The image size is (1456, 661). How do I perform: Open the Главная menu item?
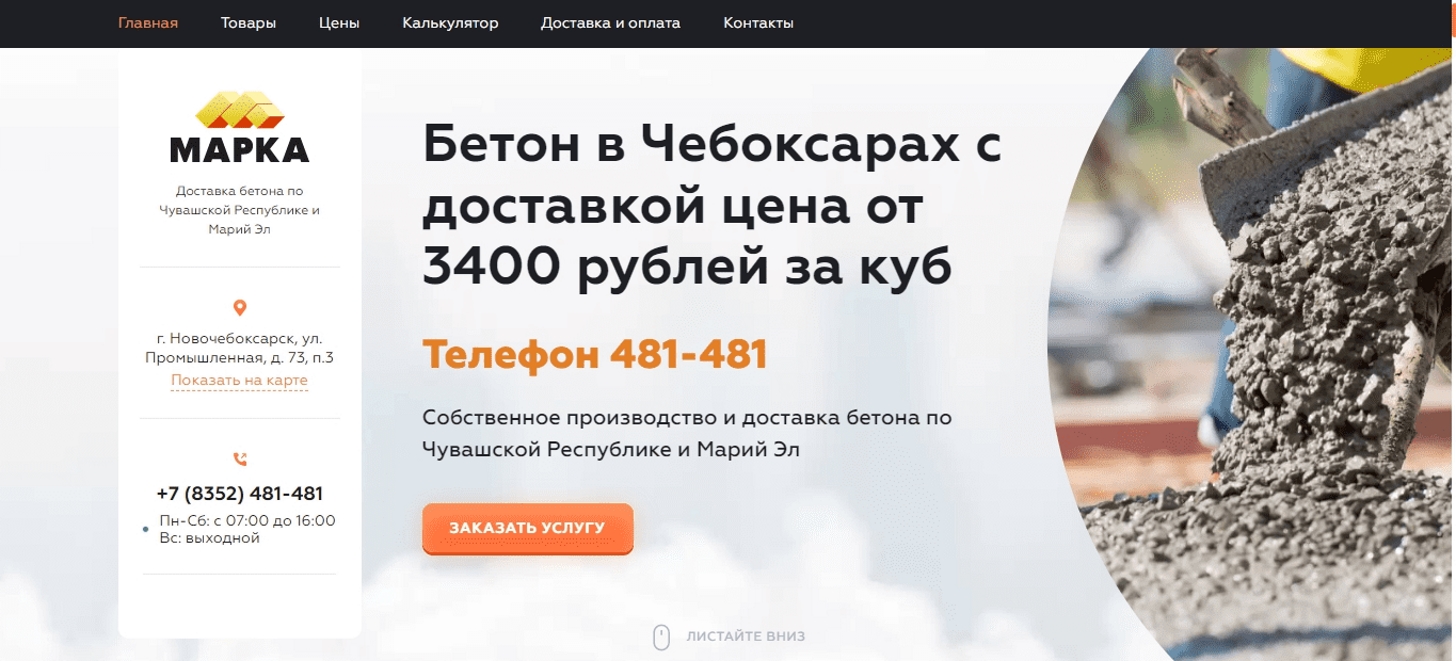click(x=148, y=23)
